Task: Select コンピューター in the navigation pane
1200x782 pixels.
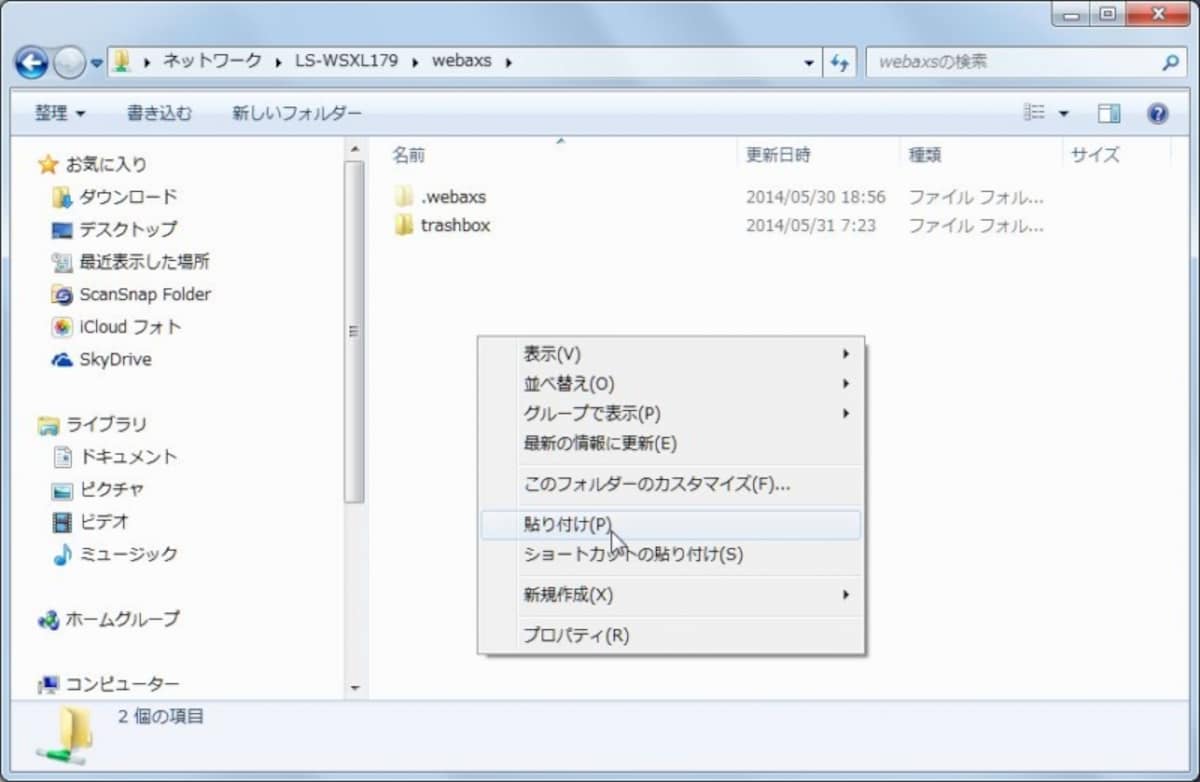Action: [x=123, y=684]
